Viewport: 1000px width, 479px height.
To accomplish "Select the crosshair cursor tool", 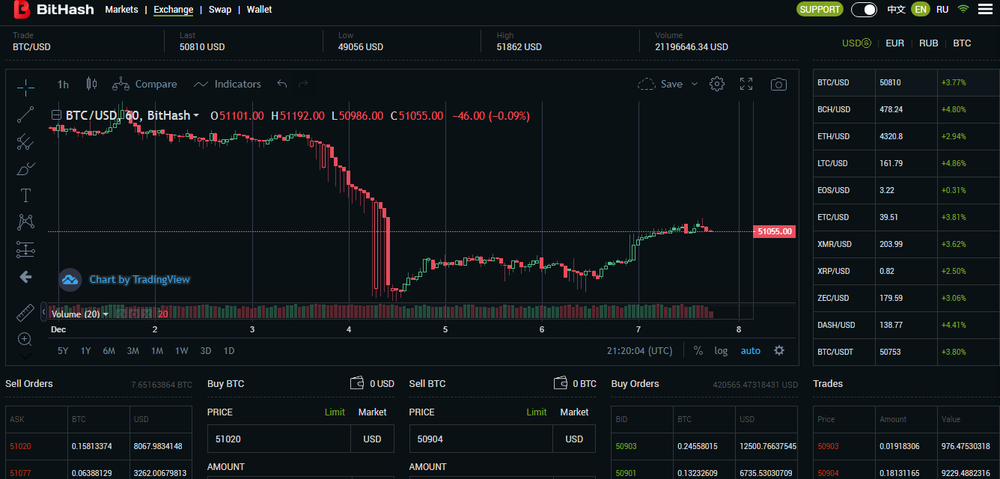I will pyautogui.click(x=26, y=86).
